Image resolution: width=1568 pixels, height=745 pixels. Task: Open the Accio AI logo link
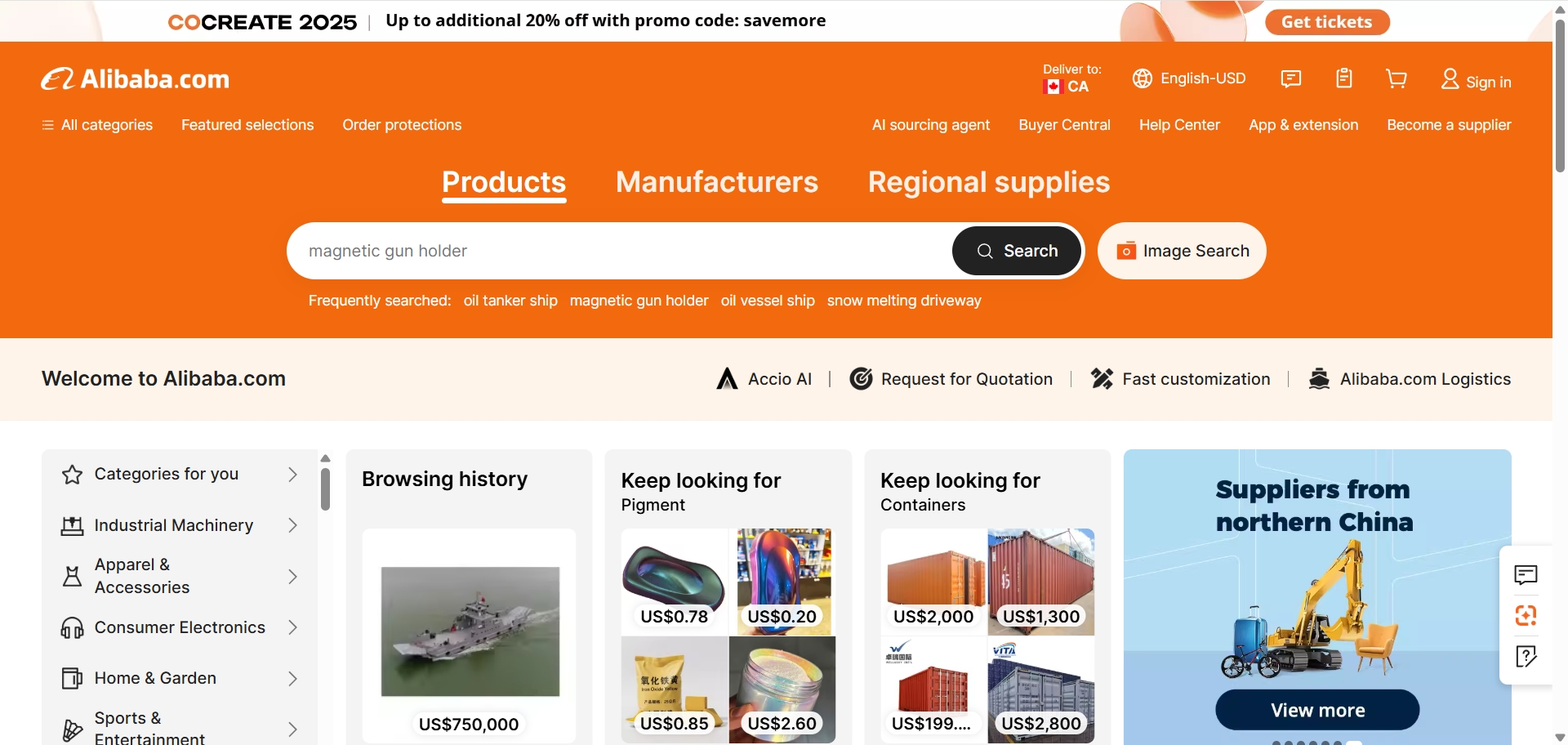[x=727, y=379]
